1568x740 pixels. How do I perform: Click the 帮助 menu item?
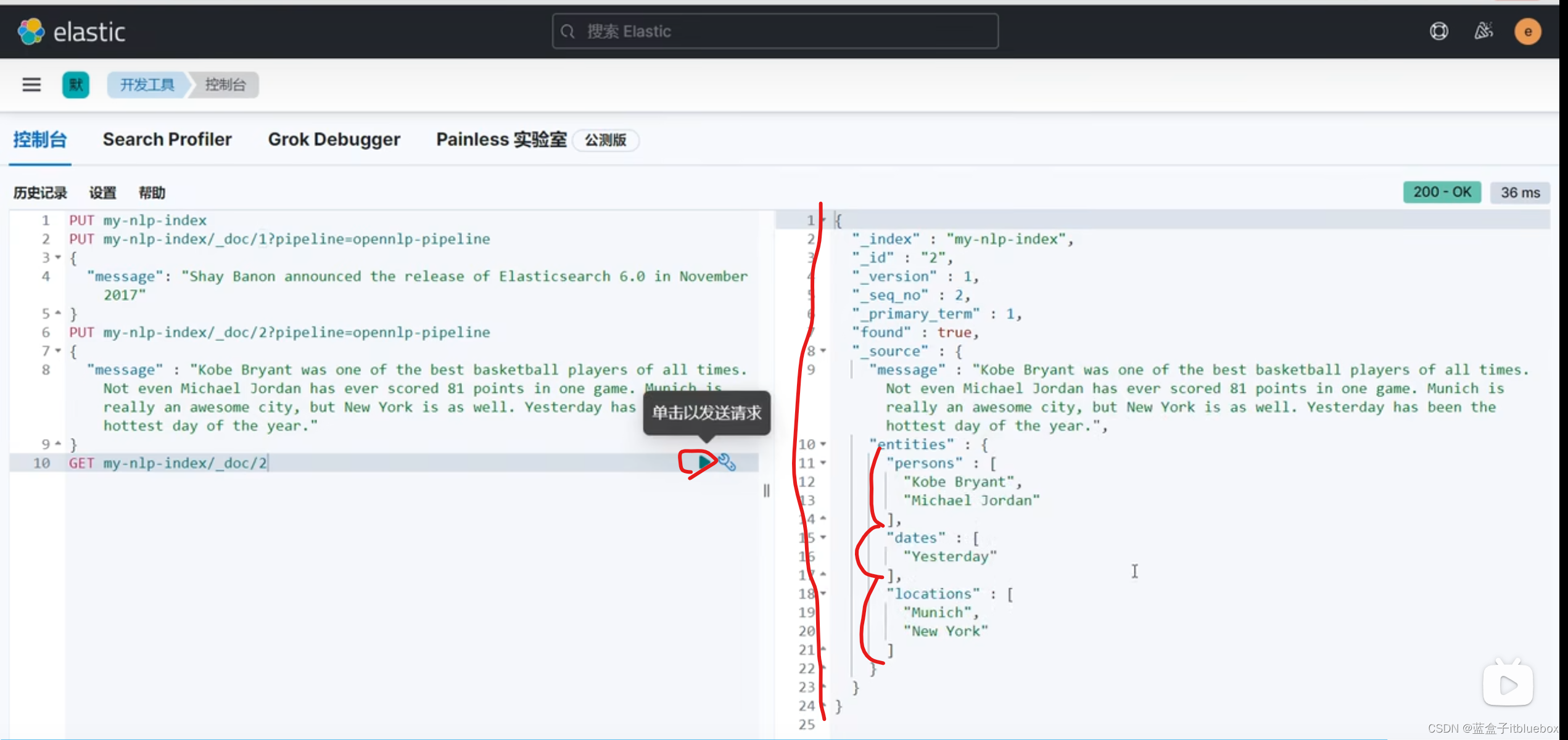151,191
